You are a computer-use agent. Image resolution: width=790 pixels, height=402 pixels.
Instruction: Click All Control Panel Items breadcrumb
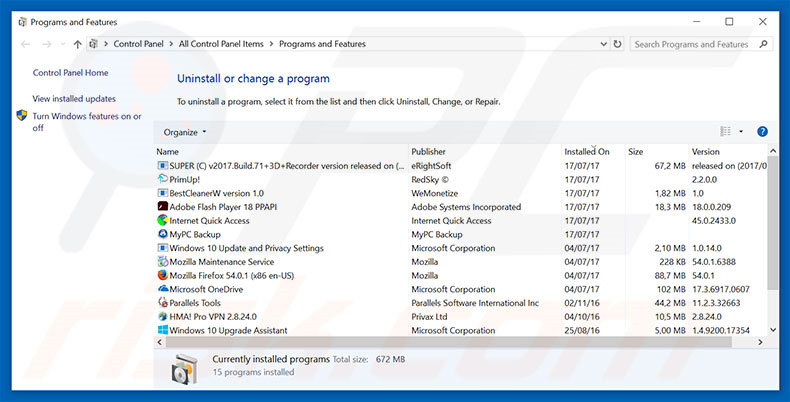pos(221,44)
